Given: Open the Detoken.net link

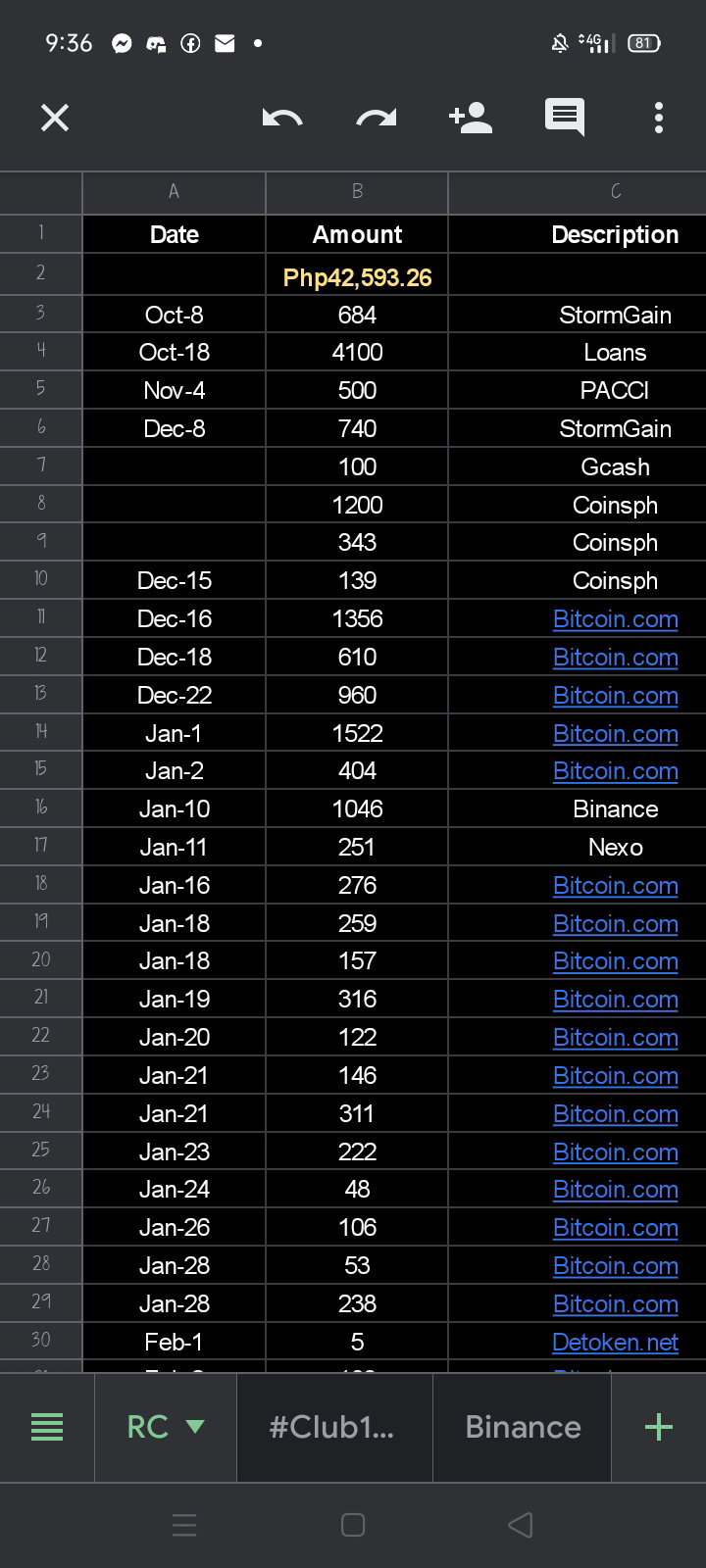Looking at the screenshot, I should [616, 1342].
